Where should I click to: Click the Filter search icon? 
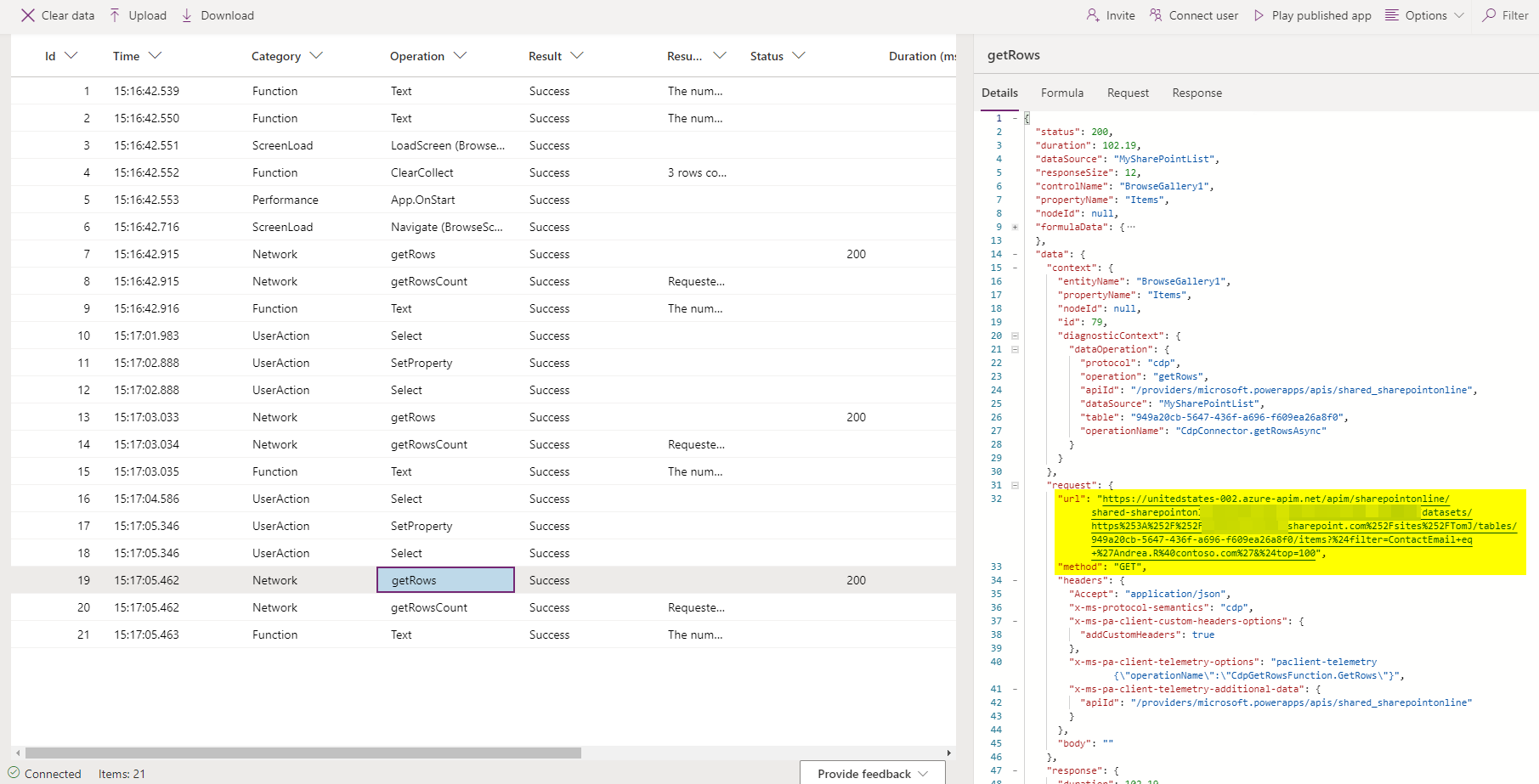click(1489, 15)
